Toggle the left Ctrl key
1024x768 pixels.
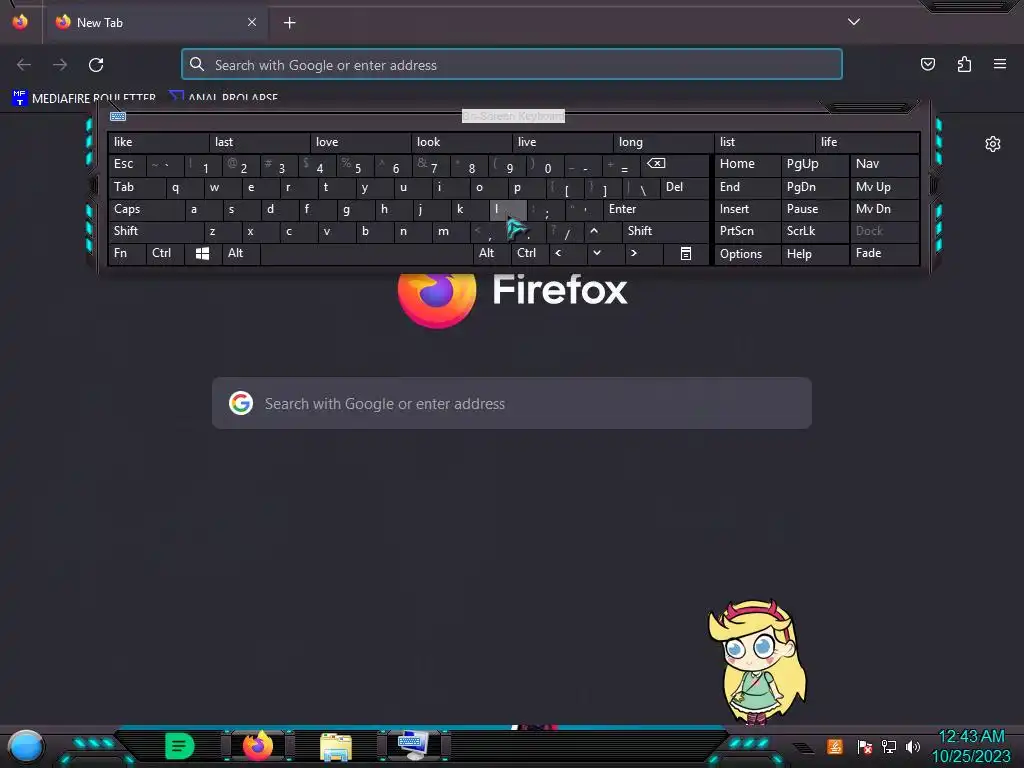[165, 253]
